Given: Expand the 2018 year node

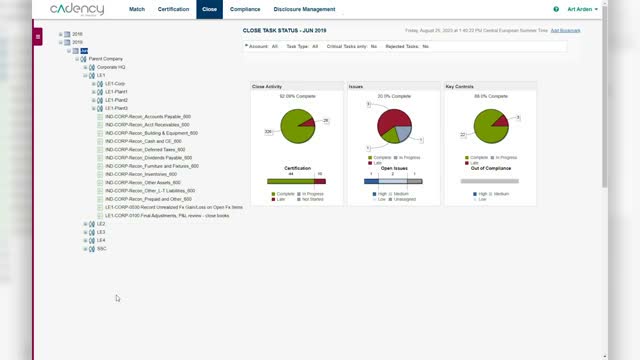Looking at the screenshot, I should click(x=60, y=34).
